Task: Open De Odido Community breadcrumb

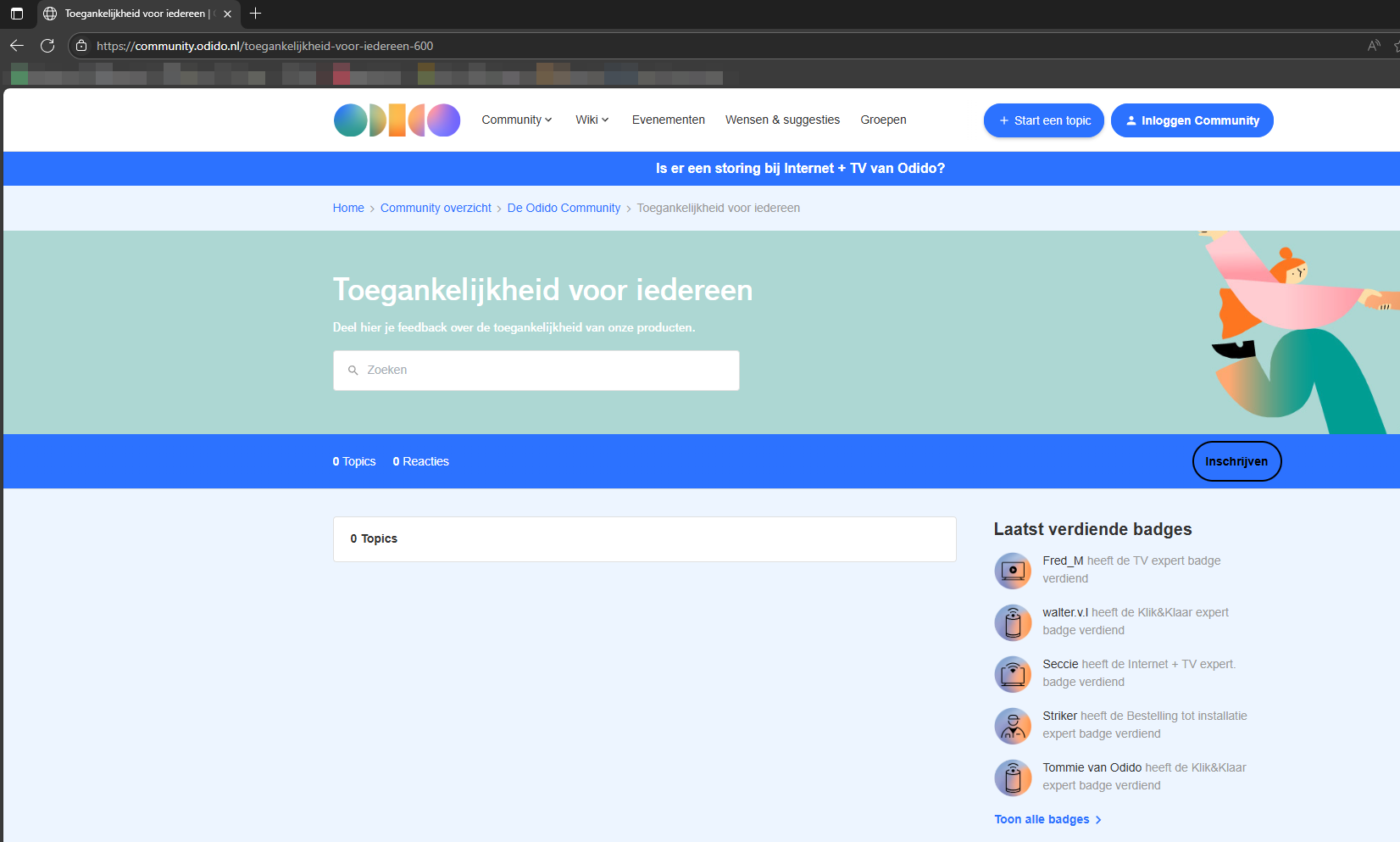Action: pos(564,208)
